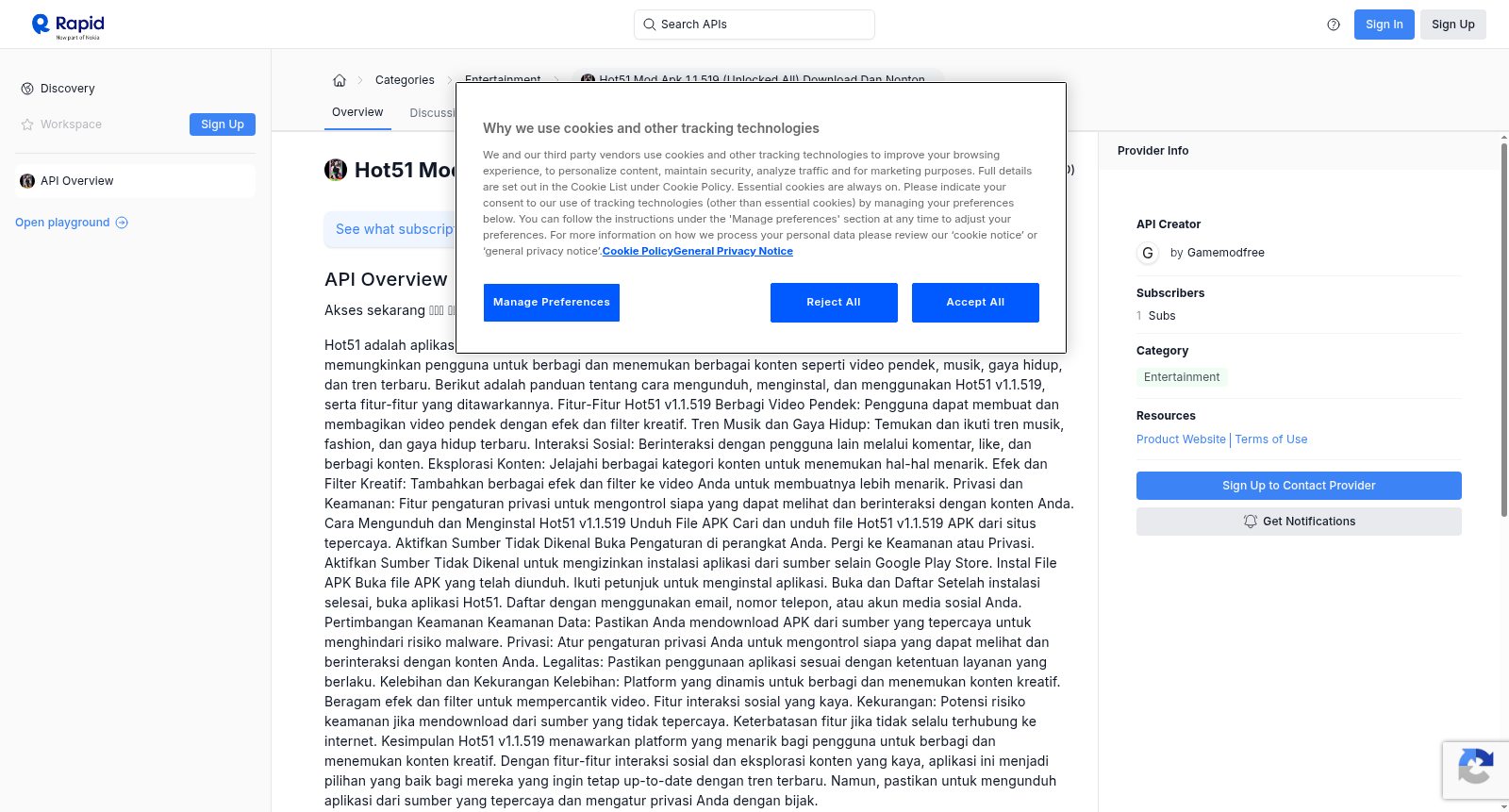Click the page vertical scrollbar
The image size is (1509, 812).
(1504, 330)
